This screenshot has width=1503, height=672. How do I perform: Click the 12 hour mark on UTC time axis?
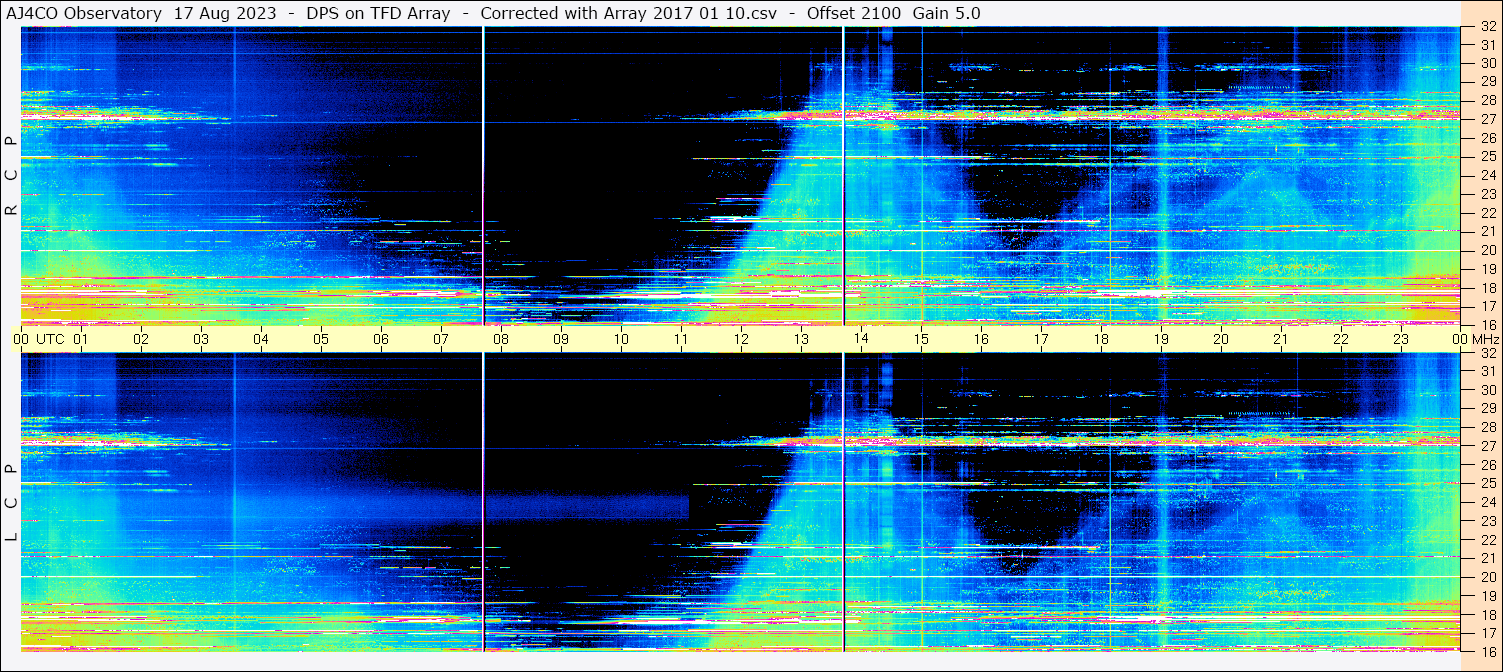coord(741,339)
